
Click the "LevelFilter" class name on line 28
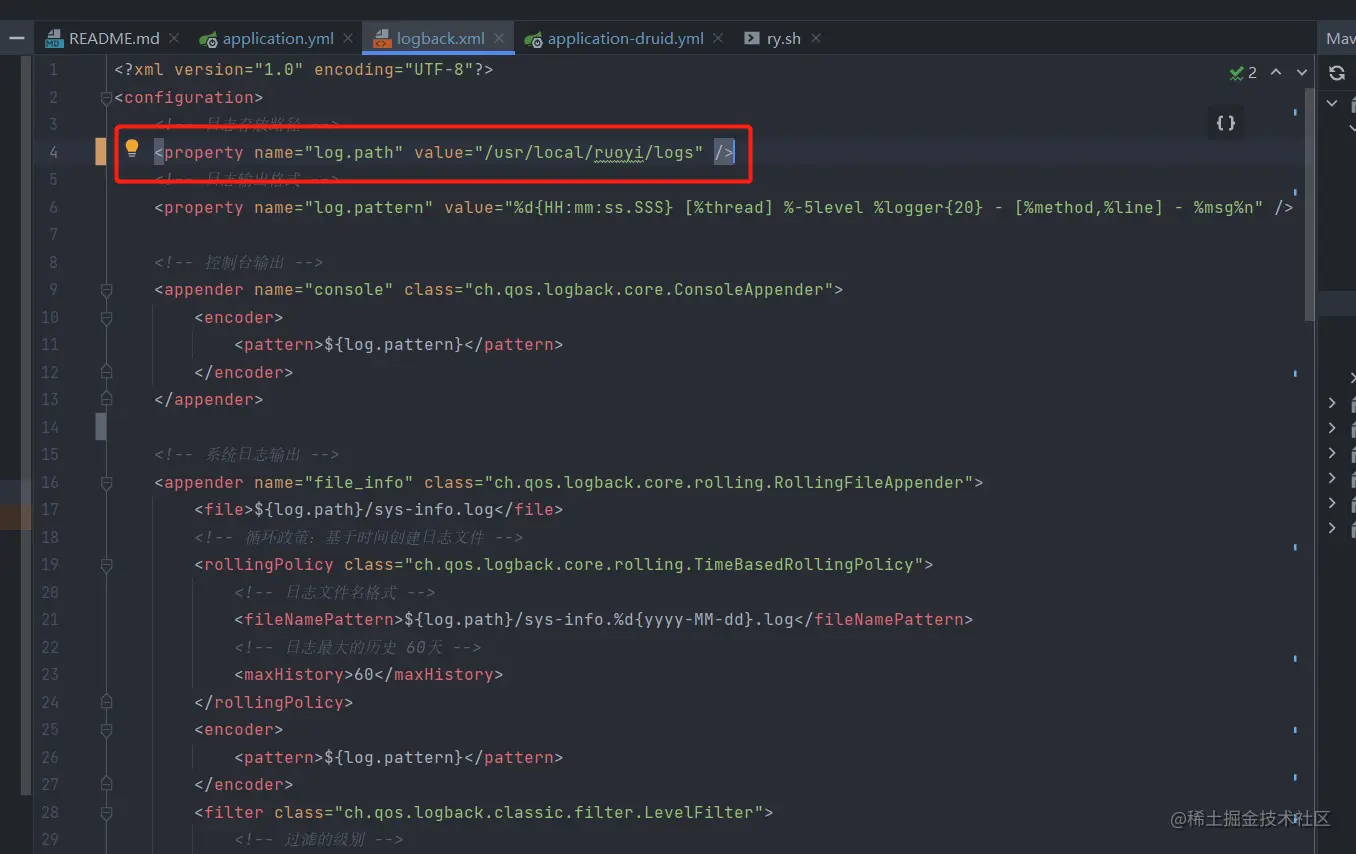[698, 812]
